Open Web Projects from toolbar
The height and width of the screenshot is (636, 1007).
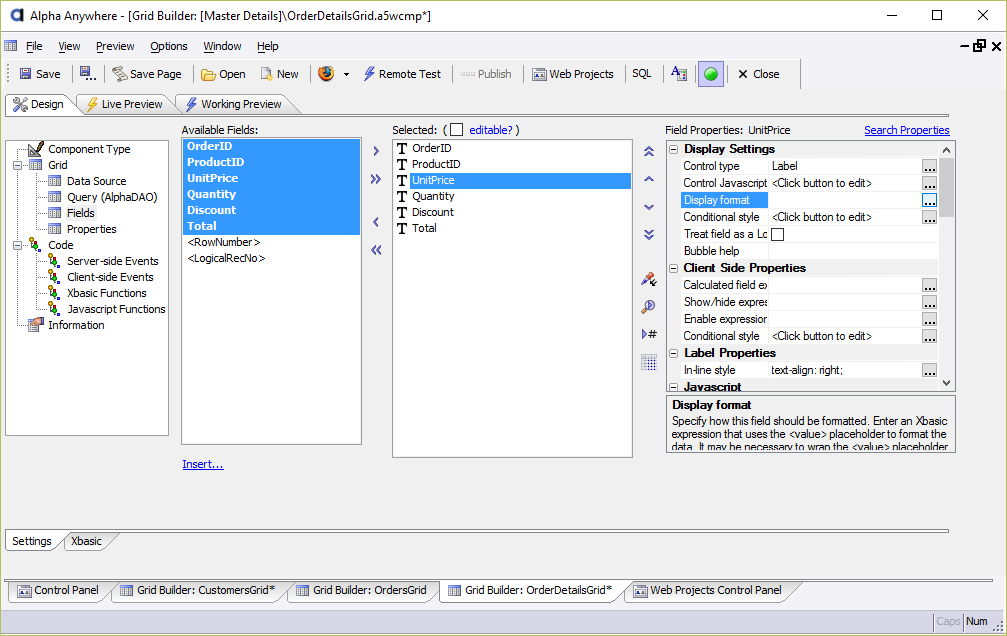click(x=573, y=74)
